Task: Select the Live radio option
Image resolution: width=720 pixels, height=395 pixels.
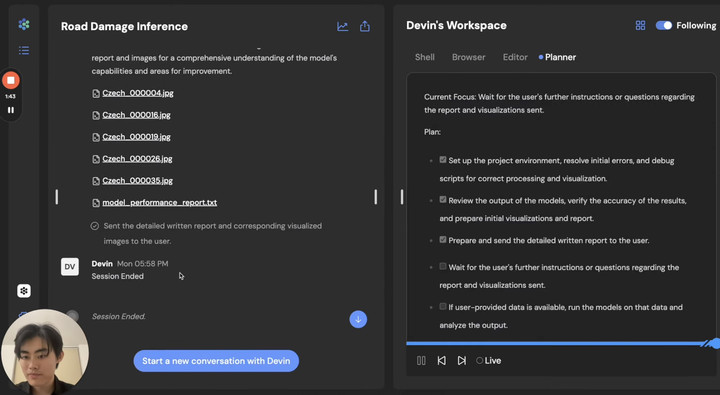Action: click(x=479, y=361)
